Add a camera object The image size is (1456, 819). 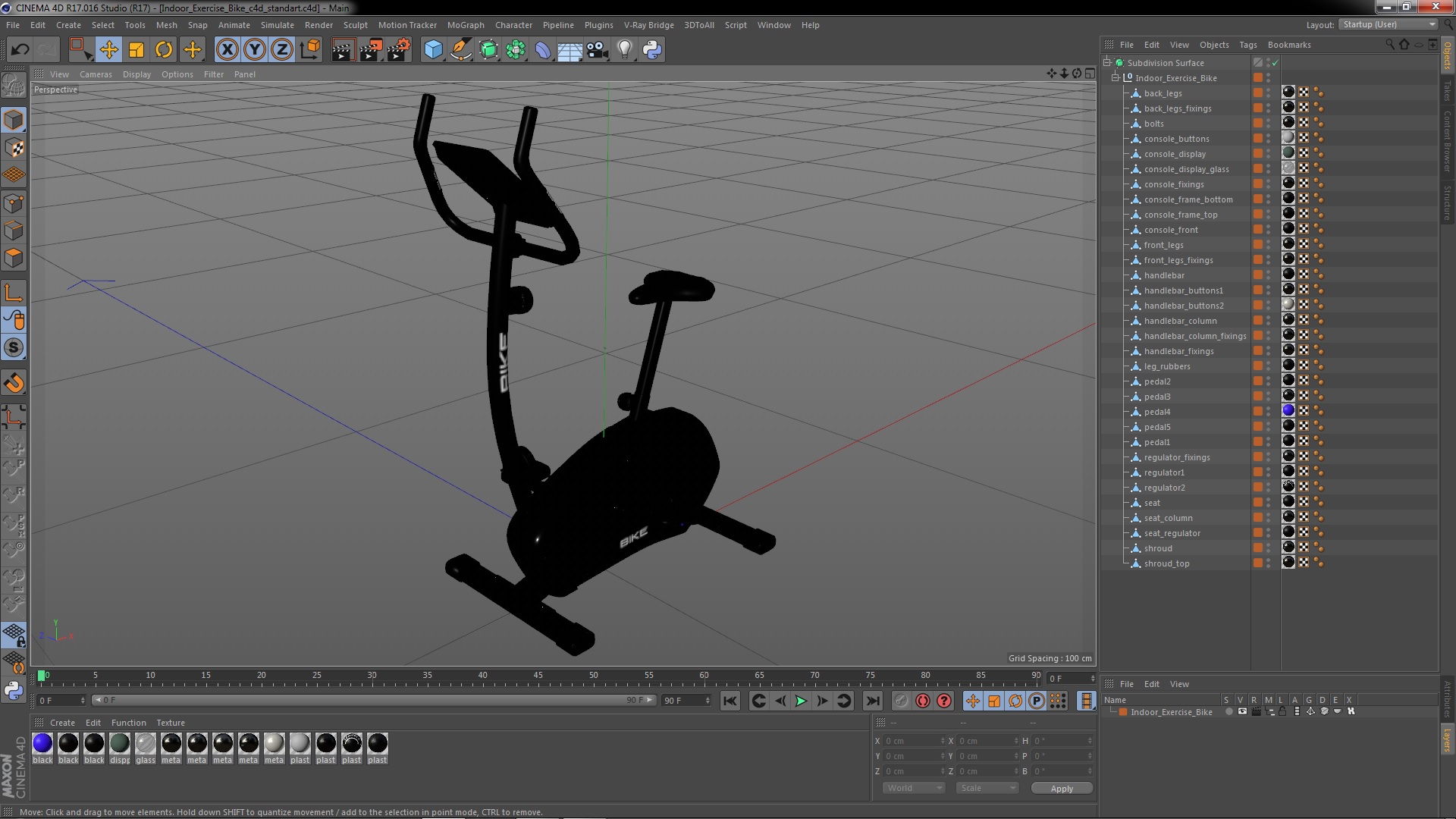[598, 50]
